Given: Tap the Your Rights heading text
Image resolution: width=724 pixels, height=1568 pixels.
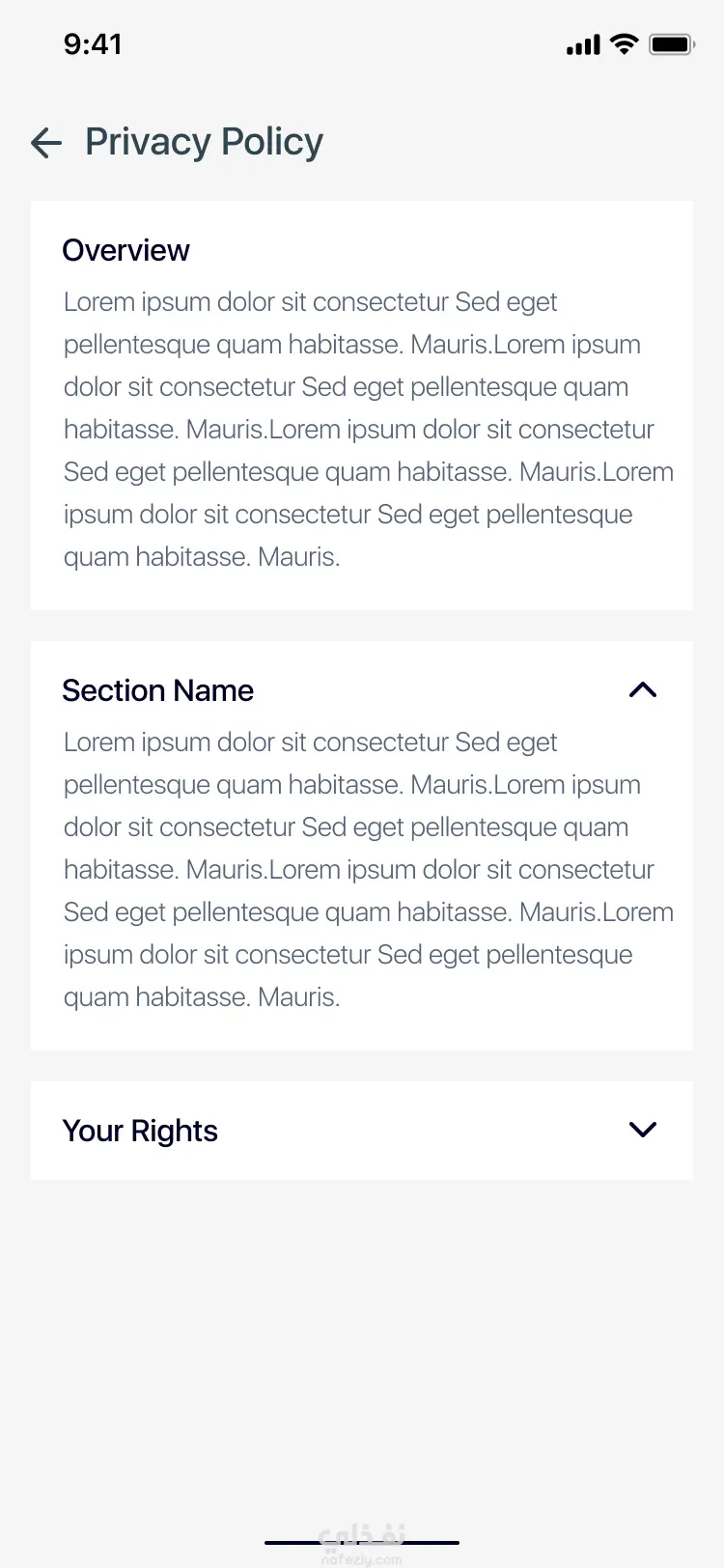Looking at the screenshot, I should [x=140, y=1131].
